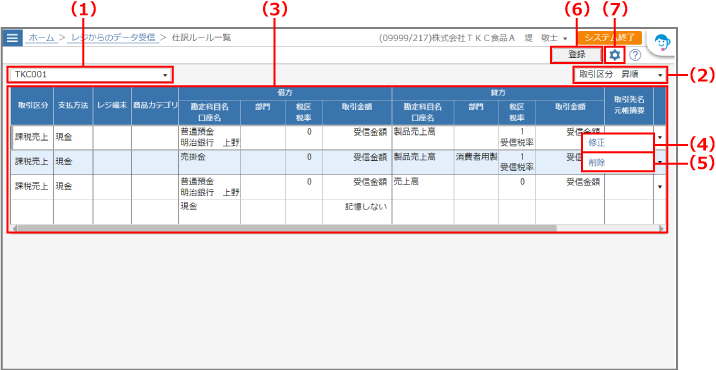Open the user name dropdown arrow
The image size is (716, 370).
pos(565,38)
